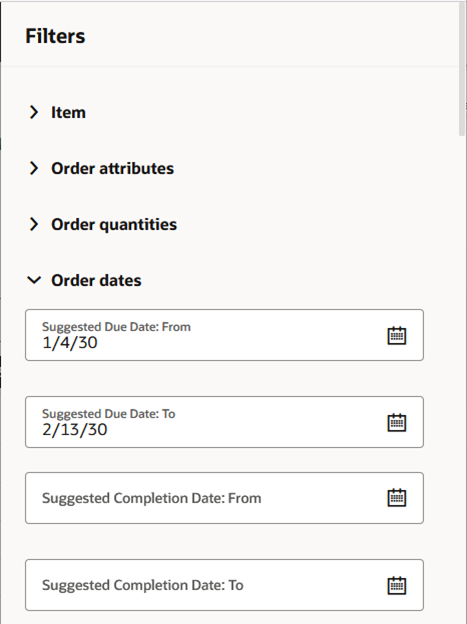Open calendar picker for Suggested Due Date: To
This screenshot has width=467, height=624.
(x=397, y=422)
